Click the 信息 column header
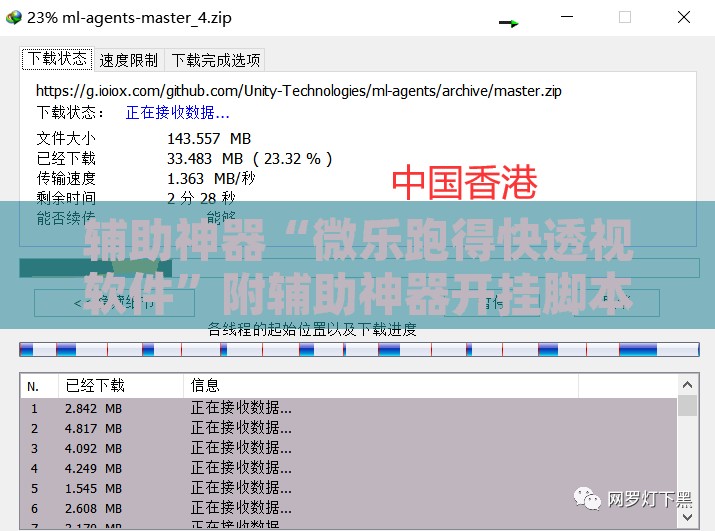 point(381,386)
